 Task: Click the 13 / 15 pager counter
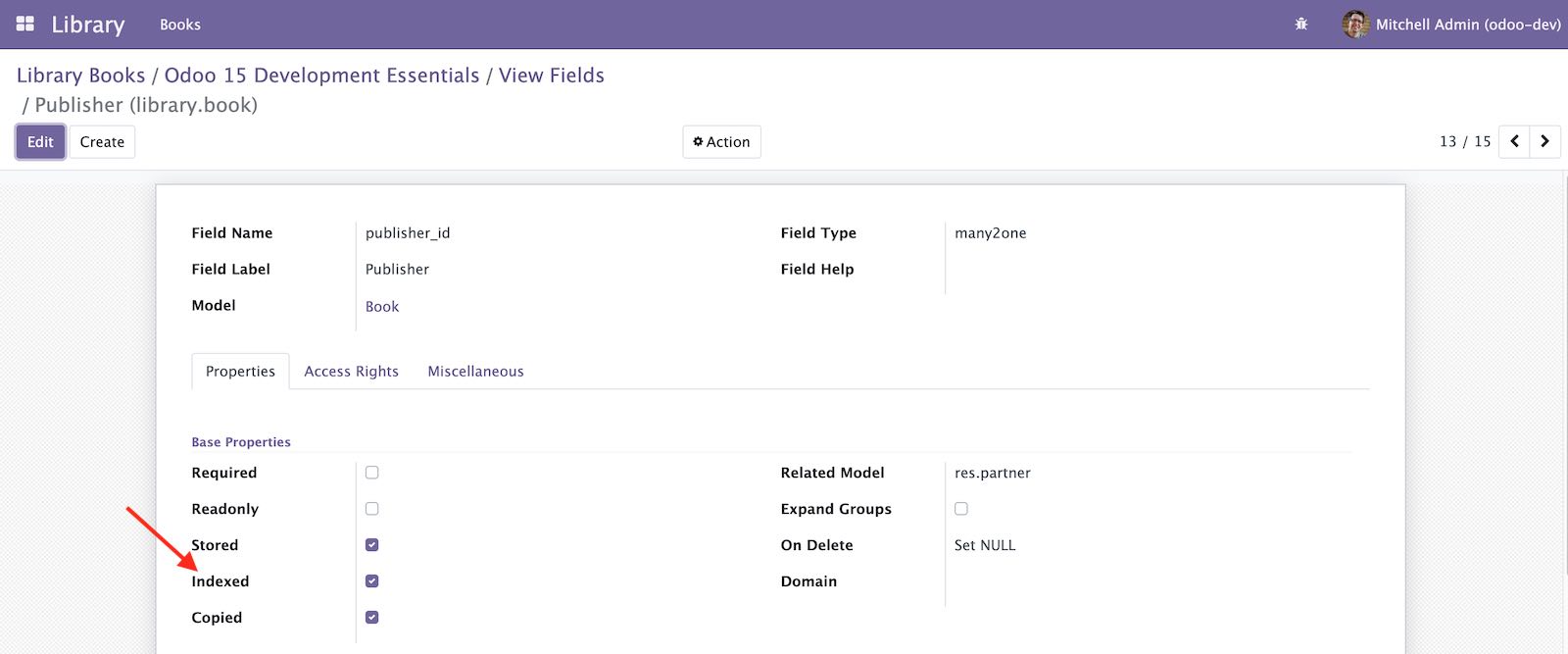click(x=1465, y=141)
